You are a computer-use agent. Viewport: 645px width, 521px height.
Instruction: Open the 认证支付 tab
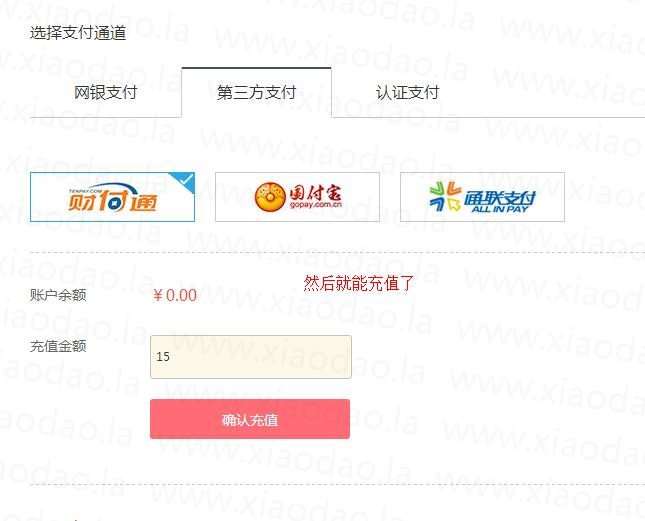click(x=407, y=93)
